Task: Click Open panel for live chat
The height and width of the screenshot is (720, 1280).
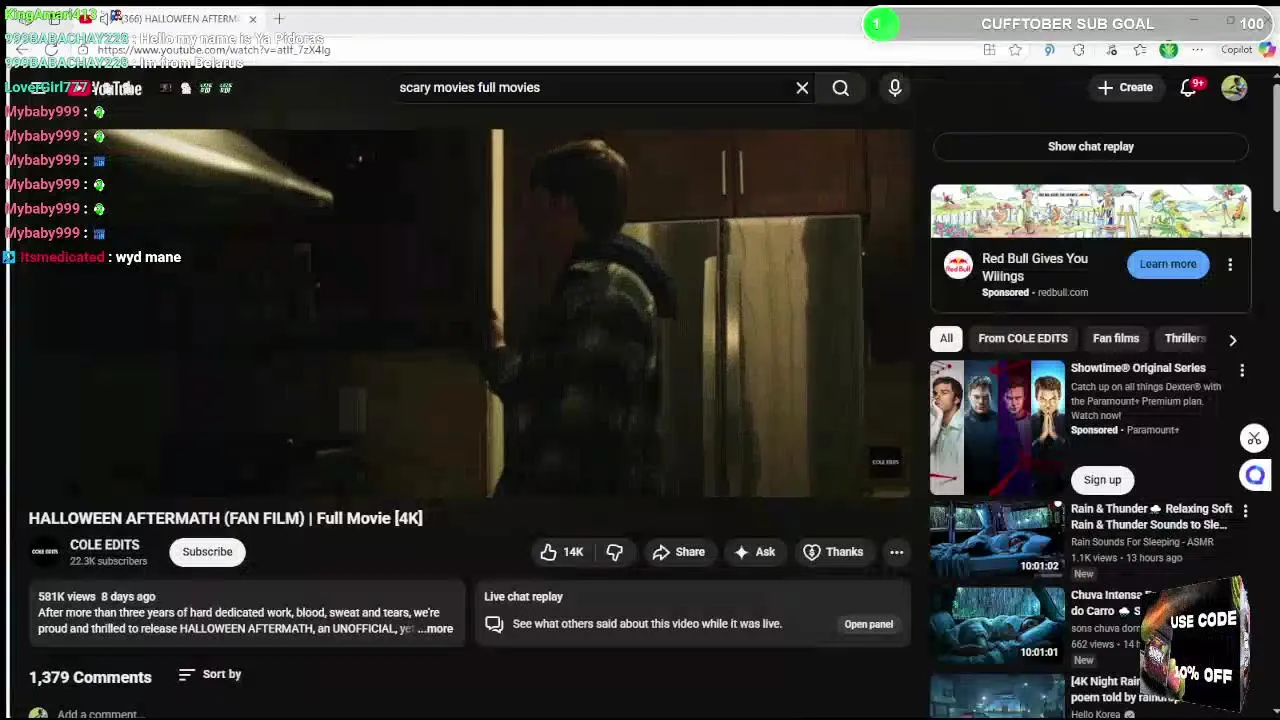Action: [868, 624]
